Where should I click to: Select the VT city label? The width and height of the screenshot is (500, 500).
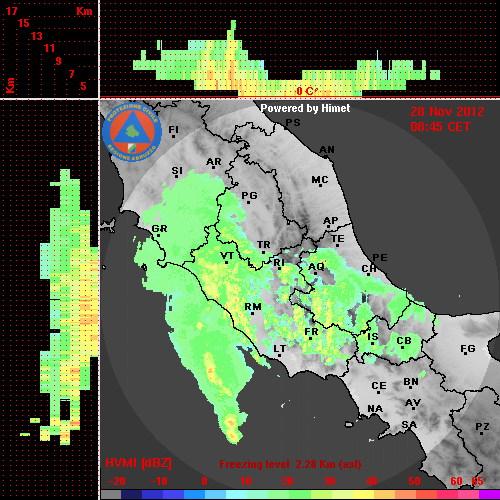tap(227, 256)
